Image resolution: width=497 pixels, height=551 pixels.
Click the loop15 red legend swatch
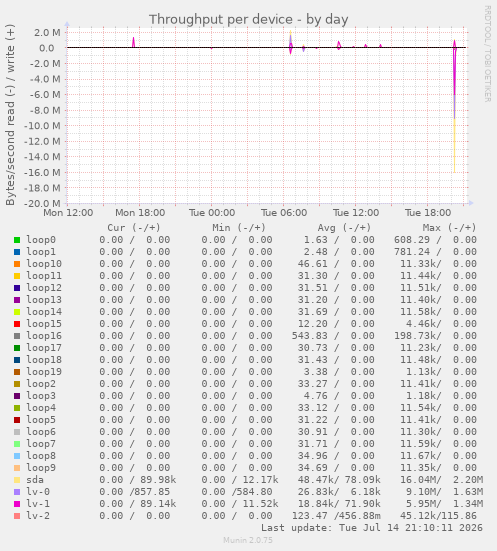coord(17,324)
